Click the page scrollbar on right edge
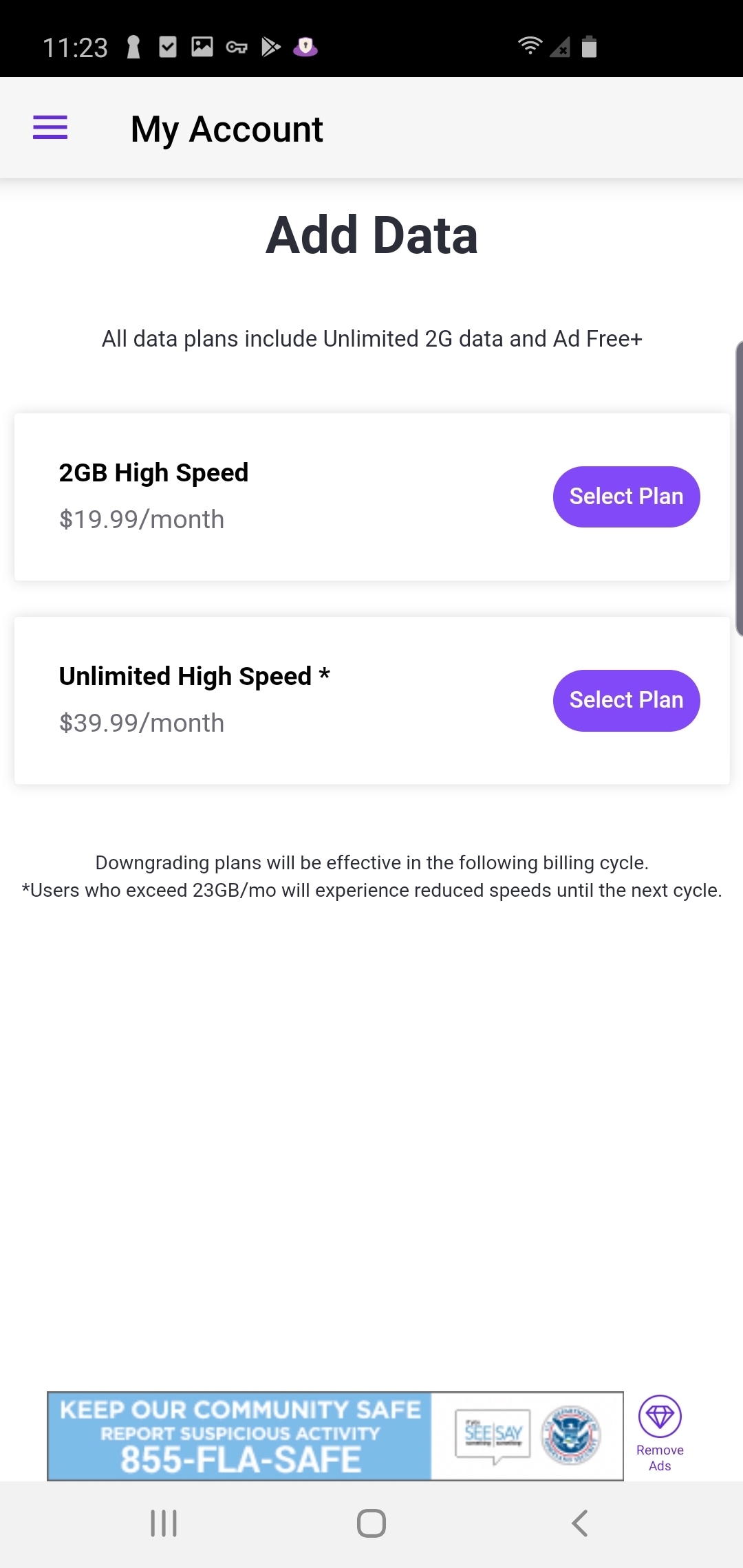The height and width of the screenshot is (1568, 743). point(739,488)
